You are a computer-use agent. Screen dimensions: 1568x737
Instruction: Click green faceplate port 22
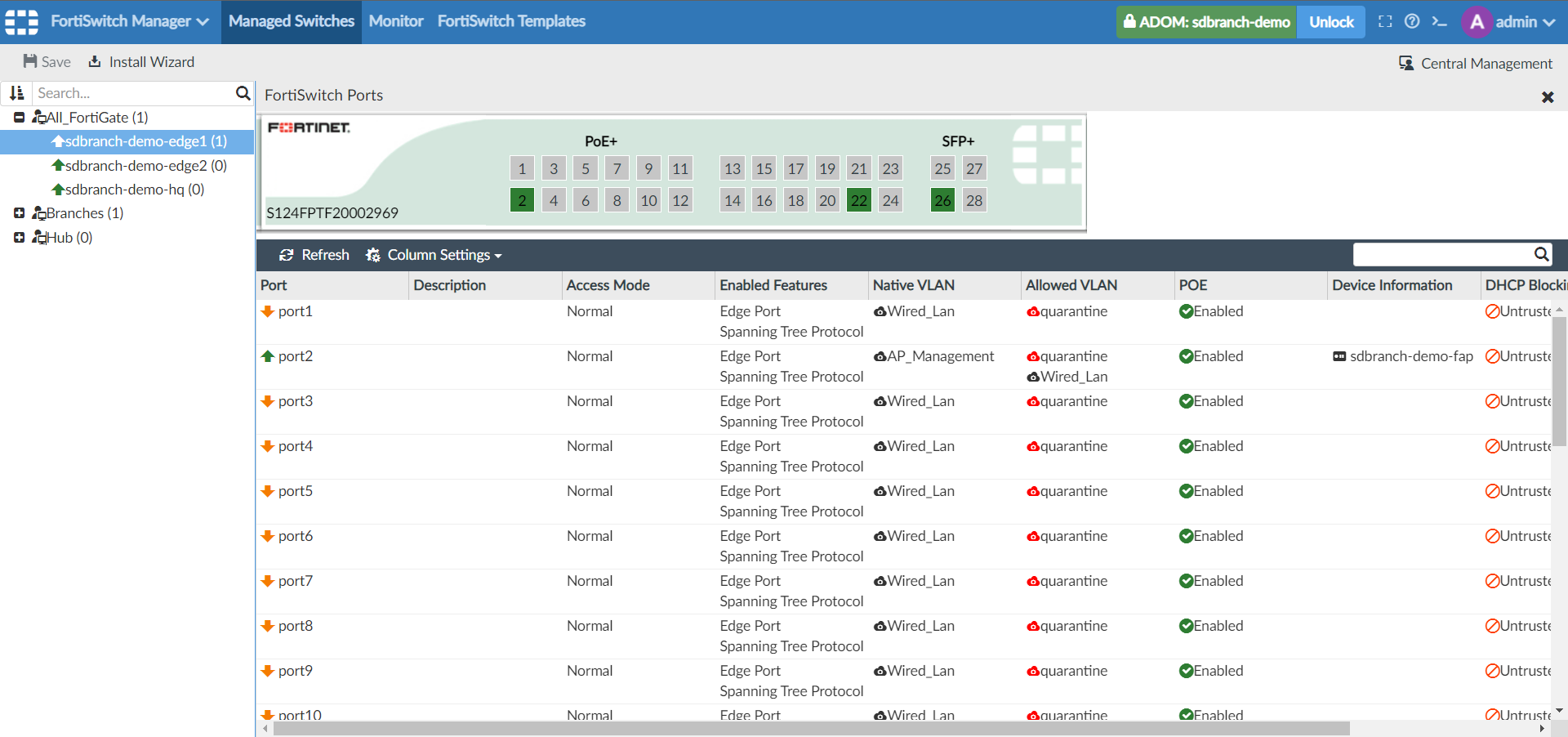point(858,200)
